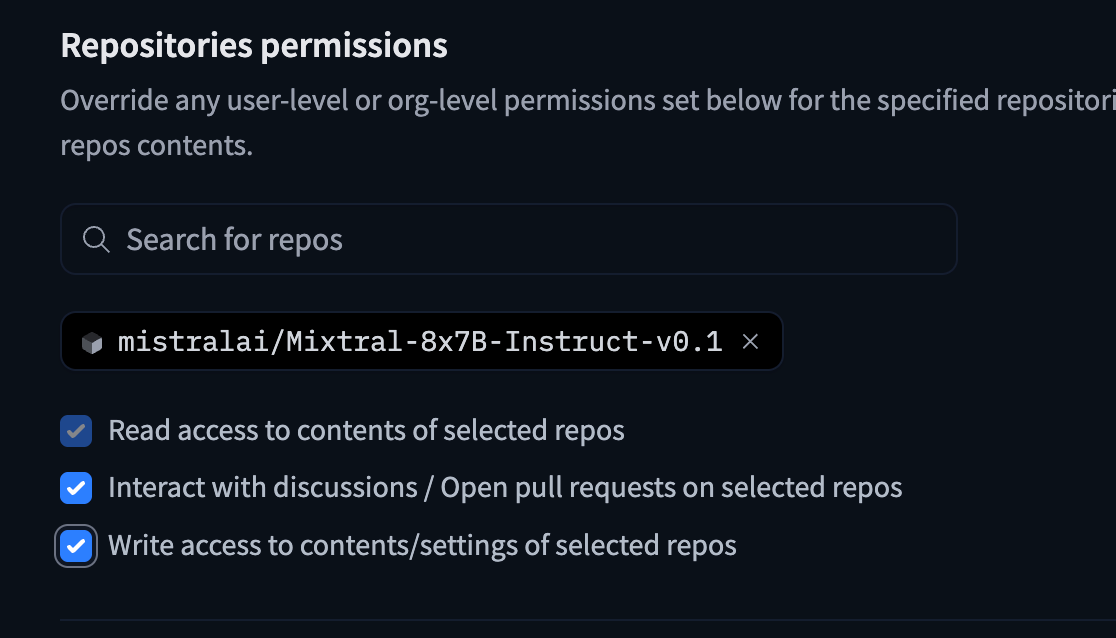Viewport: 1116px width, 638px height.
Task: Click 'Open pull requests on selected repos' text
Action: pyautogui.click(x=671, y=488)
